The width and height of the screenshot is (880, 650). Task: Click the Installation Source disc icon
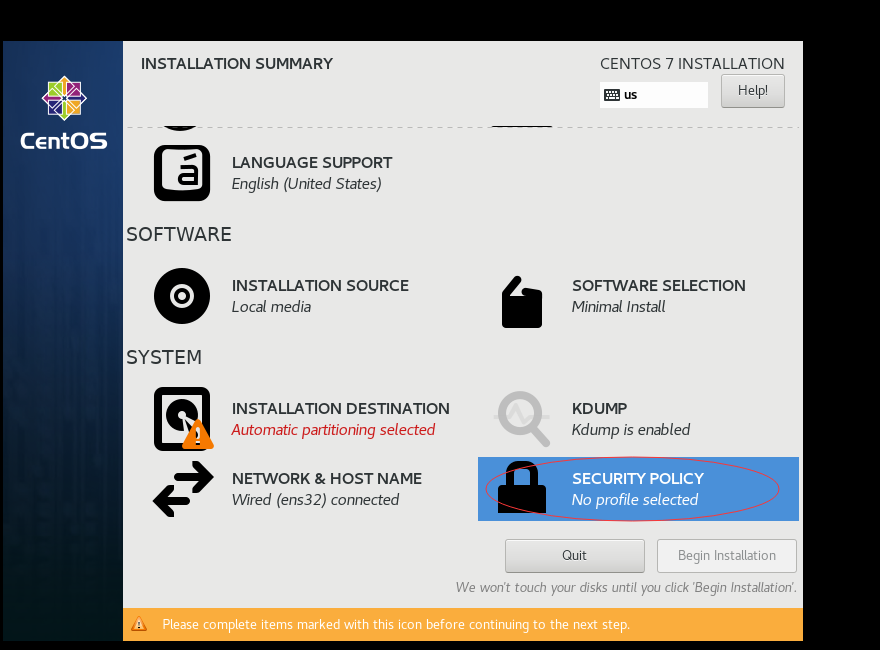[182, 296]
